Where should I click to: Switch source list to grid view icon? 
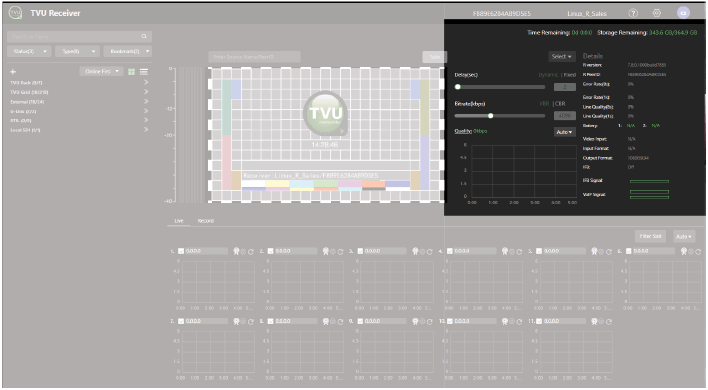click(x=131, y=72)
